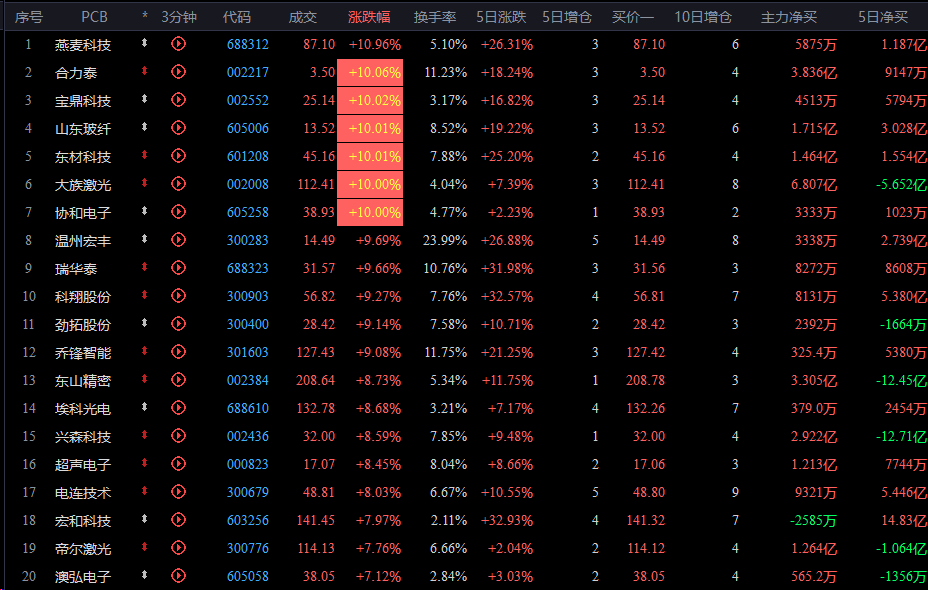The width and height of the screenshot is (928, 590).
Task: Open 3-minute play icon for 帝尔激光
Action: 178,548
